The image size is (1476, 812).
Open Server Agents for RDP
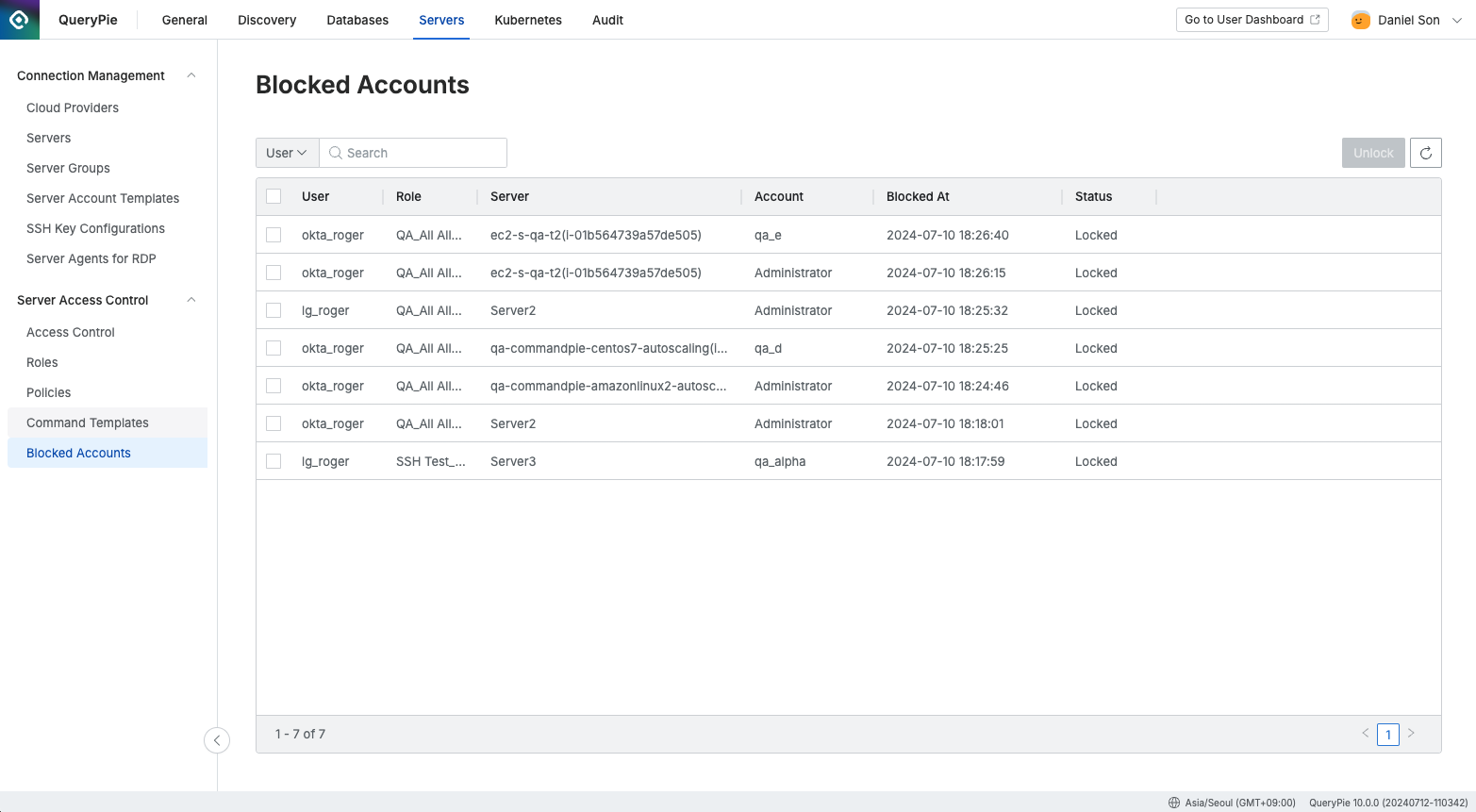(x=91, y=258)
